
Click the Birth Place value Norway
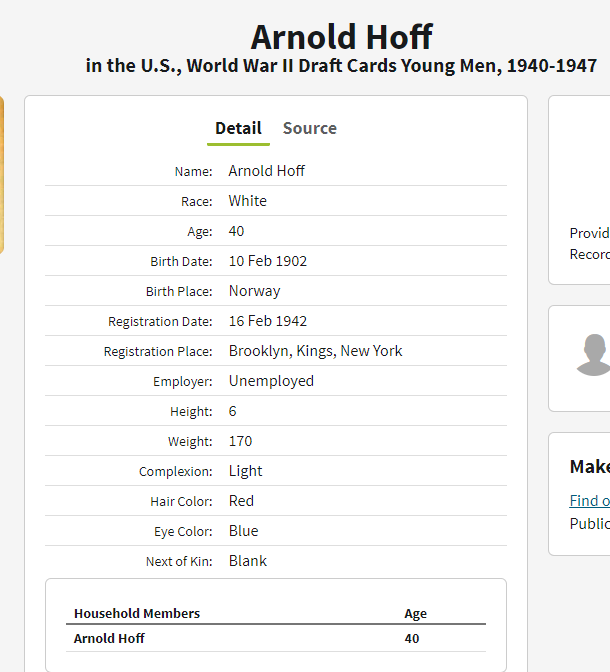(254, 291)
